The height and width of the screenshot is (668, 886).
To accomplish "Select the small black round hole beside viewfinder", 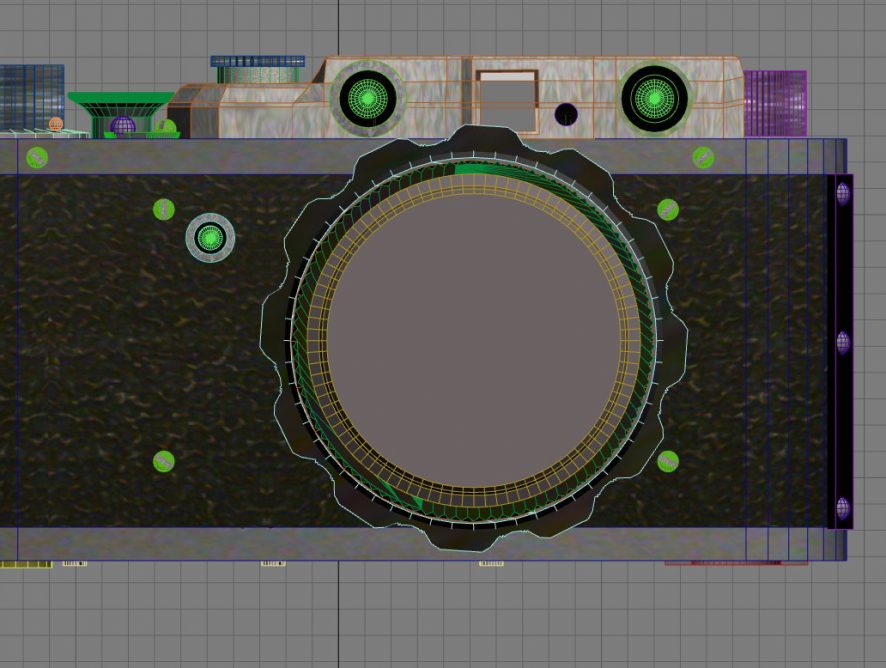I will [x=566, y=114].
